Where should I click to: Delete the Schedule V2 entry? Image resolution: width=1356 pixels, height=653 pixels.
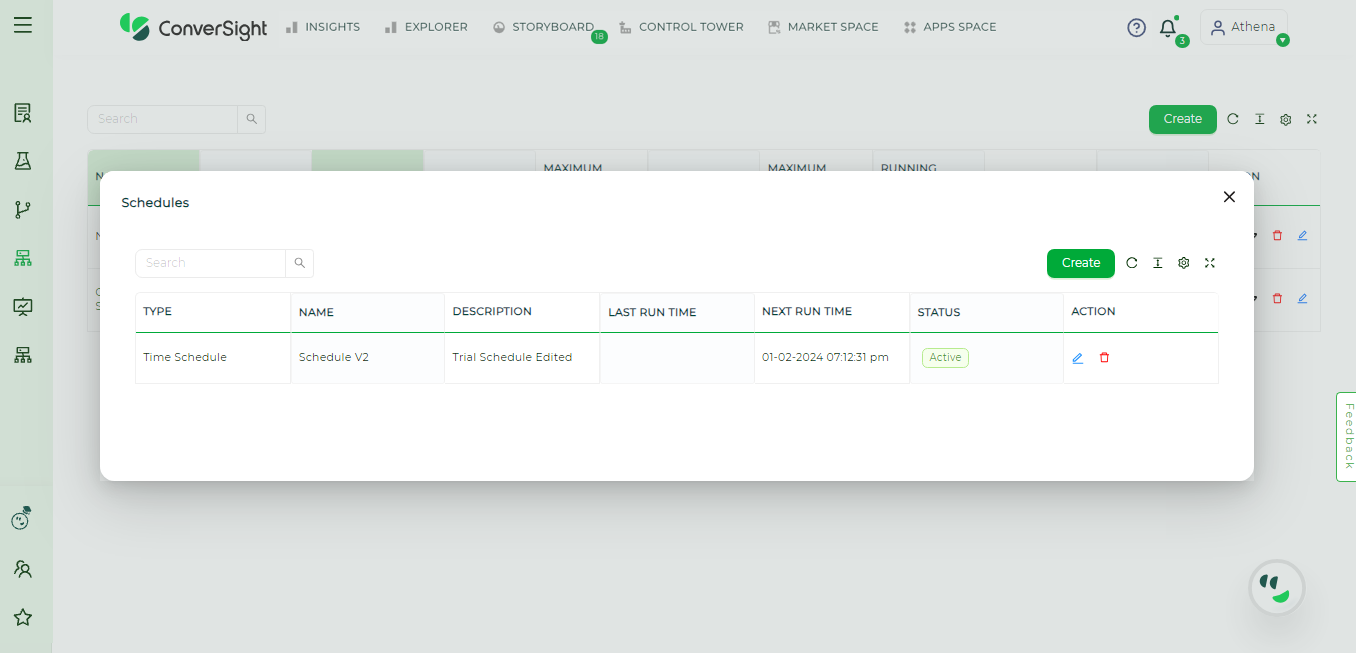click(1105, 358)
